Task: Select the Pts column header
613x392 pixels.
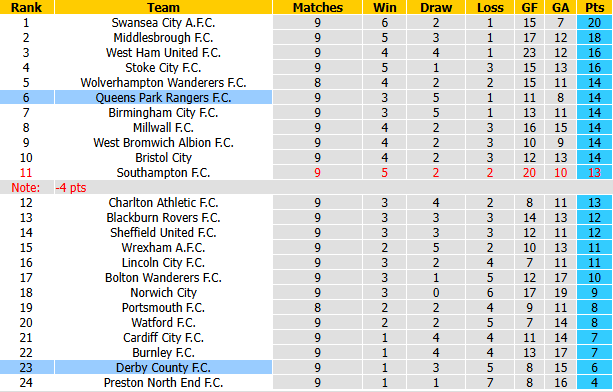Action: point(595,7)
